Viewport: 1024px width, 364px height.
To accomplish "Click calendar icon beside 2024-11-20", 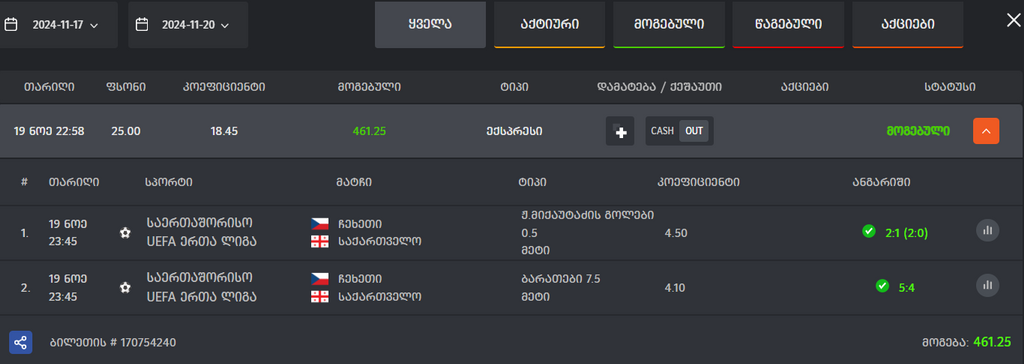I will click(142, 25).
